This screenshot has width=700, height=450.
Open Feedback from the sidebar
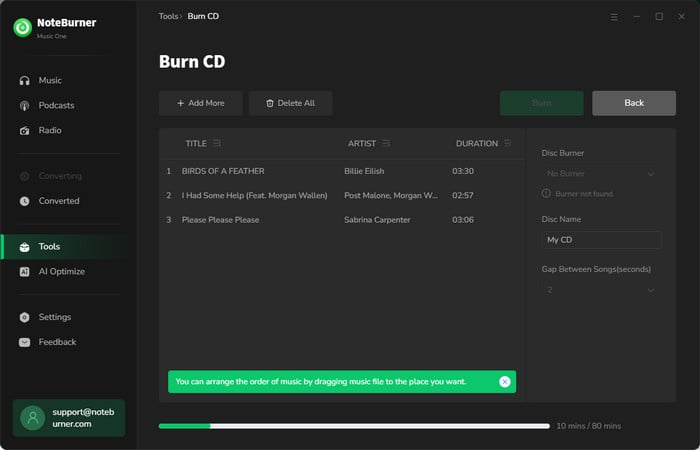coord(57,342)
